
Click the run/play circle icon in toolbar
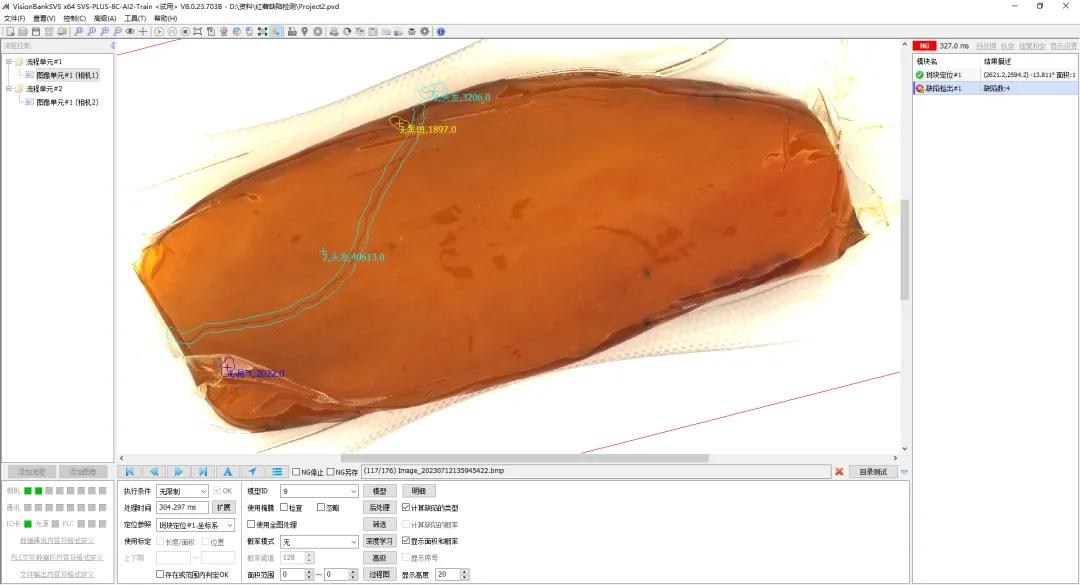tap(159, 32)
